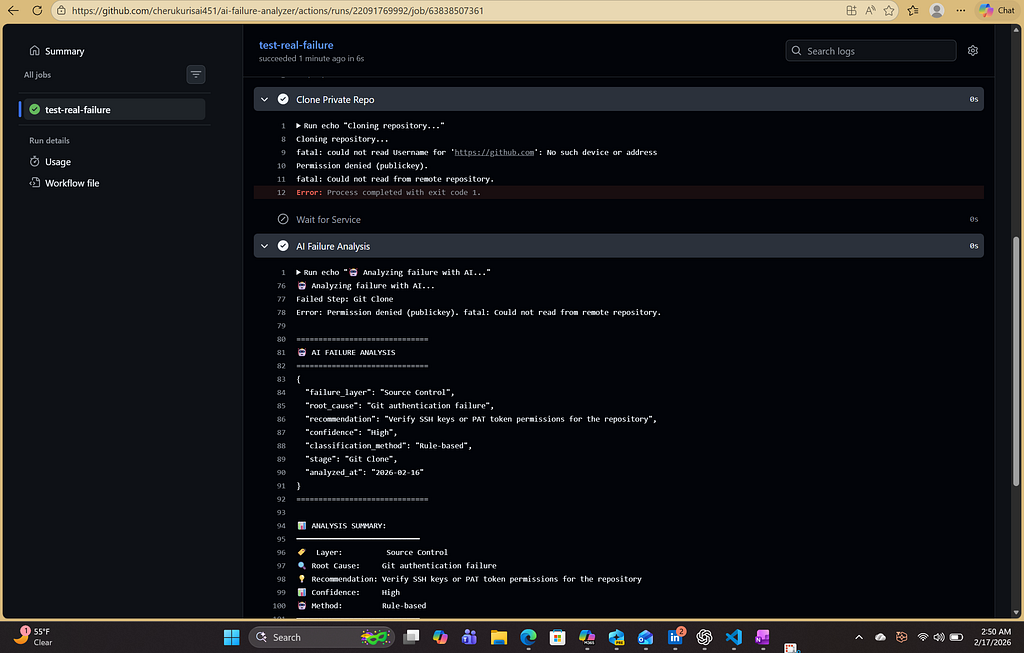
Task: Click the Read aloud icon
Action: [870, 10]
